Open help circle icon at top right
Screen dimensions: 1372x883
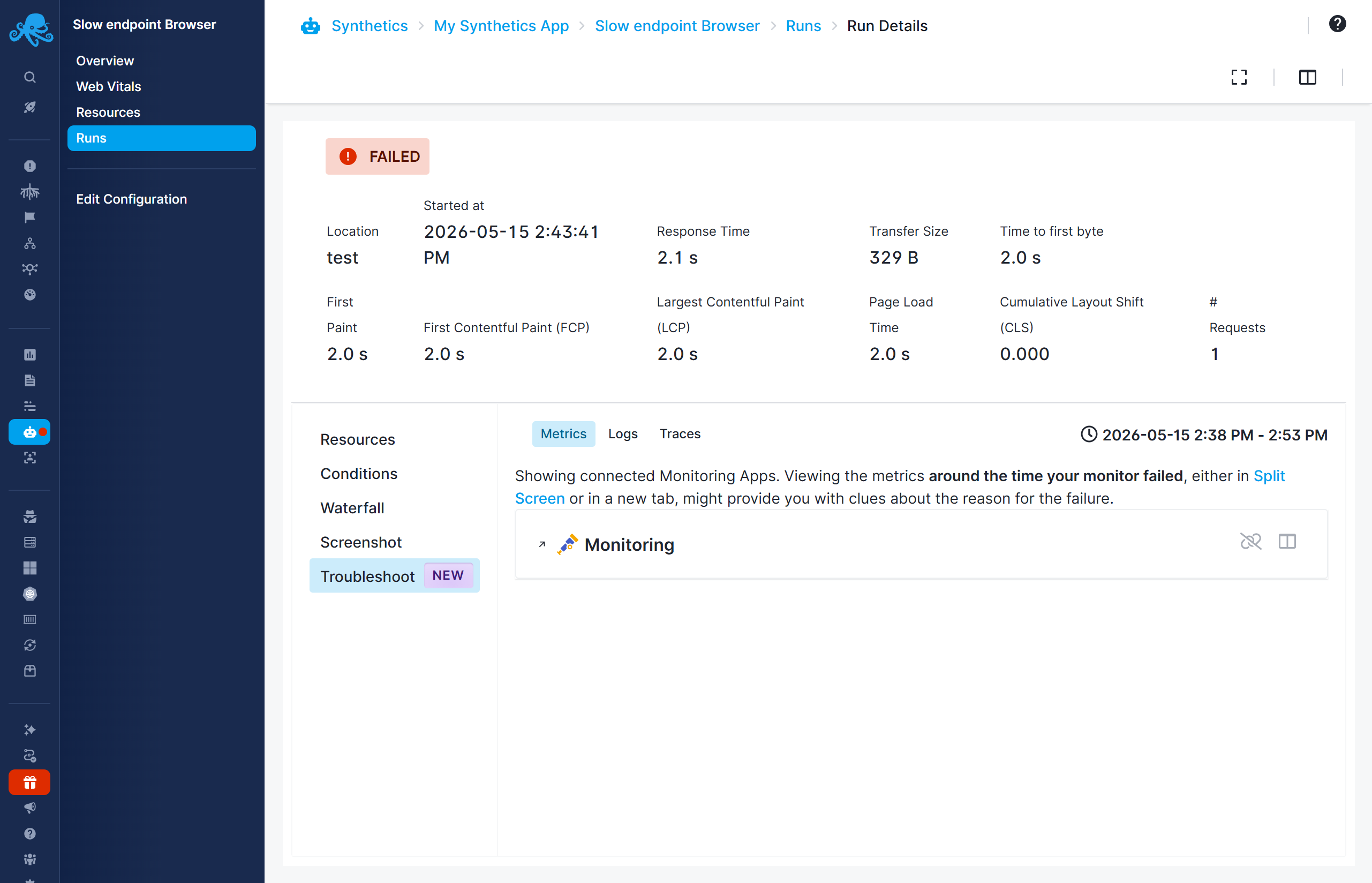tap(1337, 24)
